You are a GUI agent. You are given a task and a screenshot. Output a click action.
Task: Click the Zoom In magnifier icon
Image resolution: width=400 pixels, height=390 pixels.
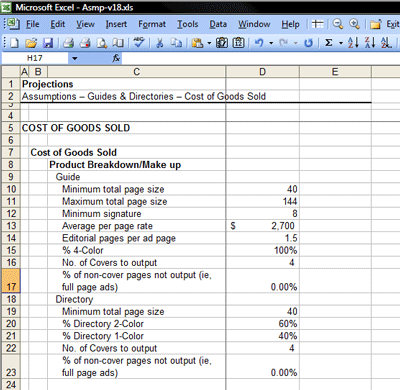[354, 24]
